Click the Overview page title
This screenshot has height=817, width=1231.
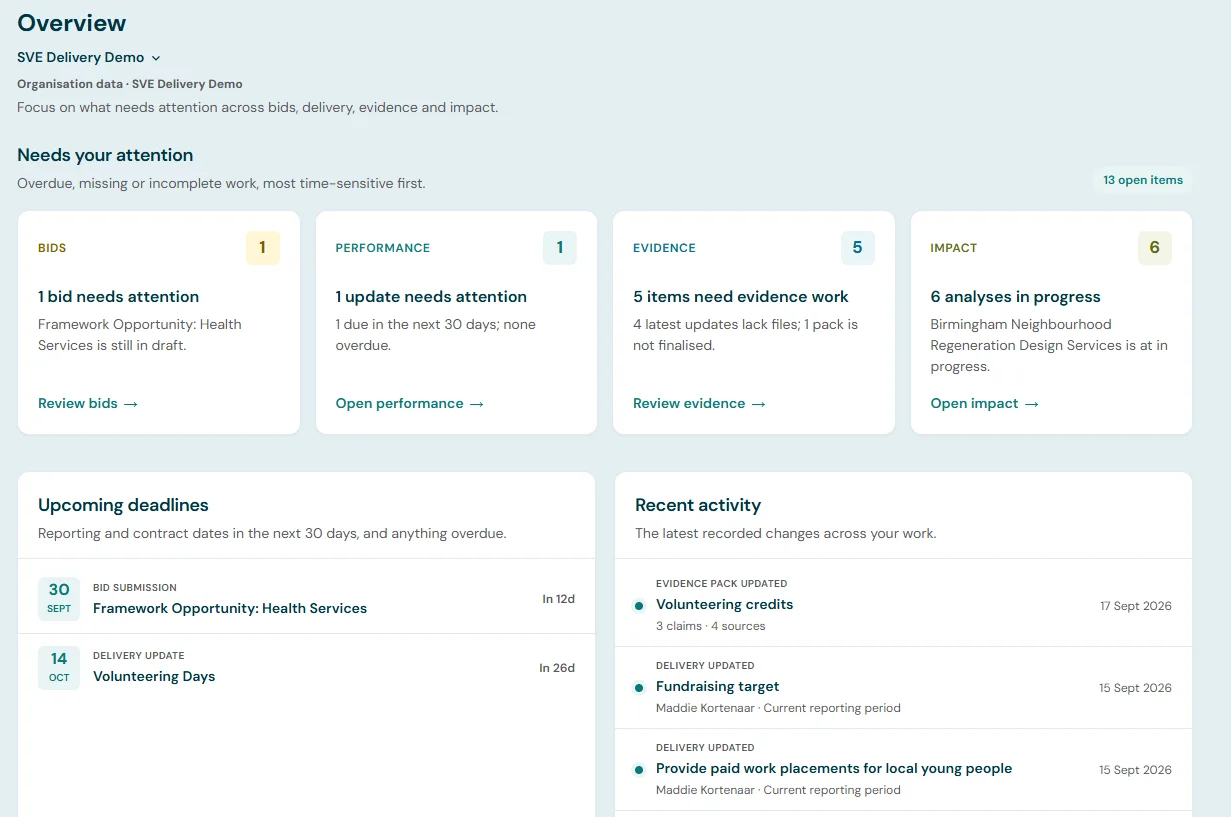(x=72, y=23)
